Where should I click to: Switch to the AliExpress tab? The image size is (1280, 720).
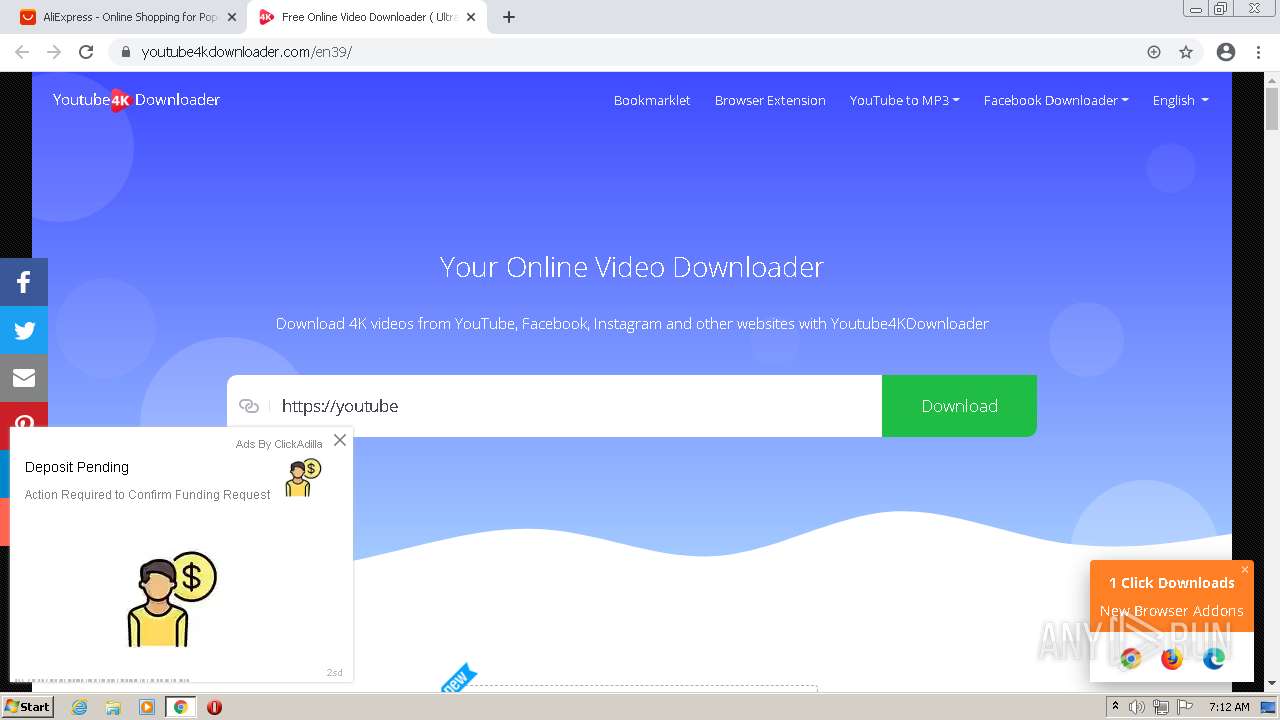pyautogui.click(x=130, y=17)
